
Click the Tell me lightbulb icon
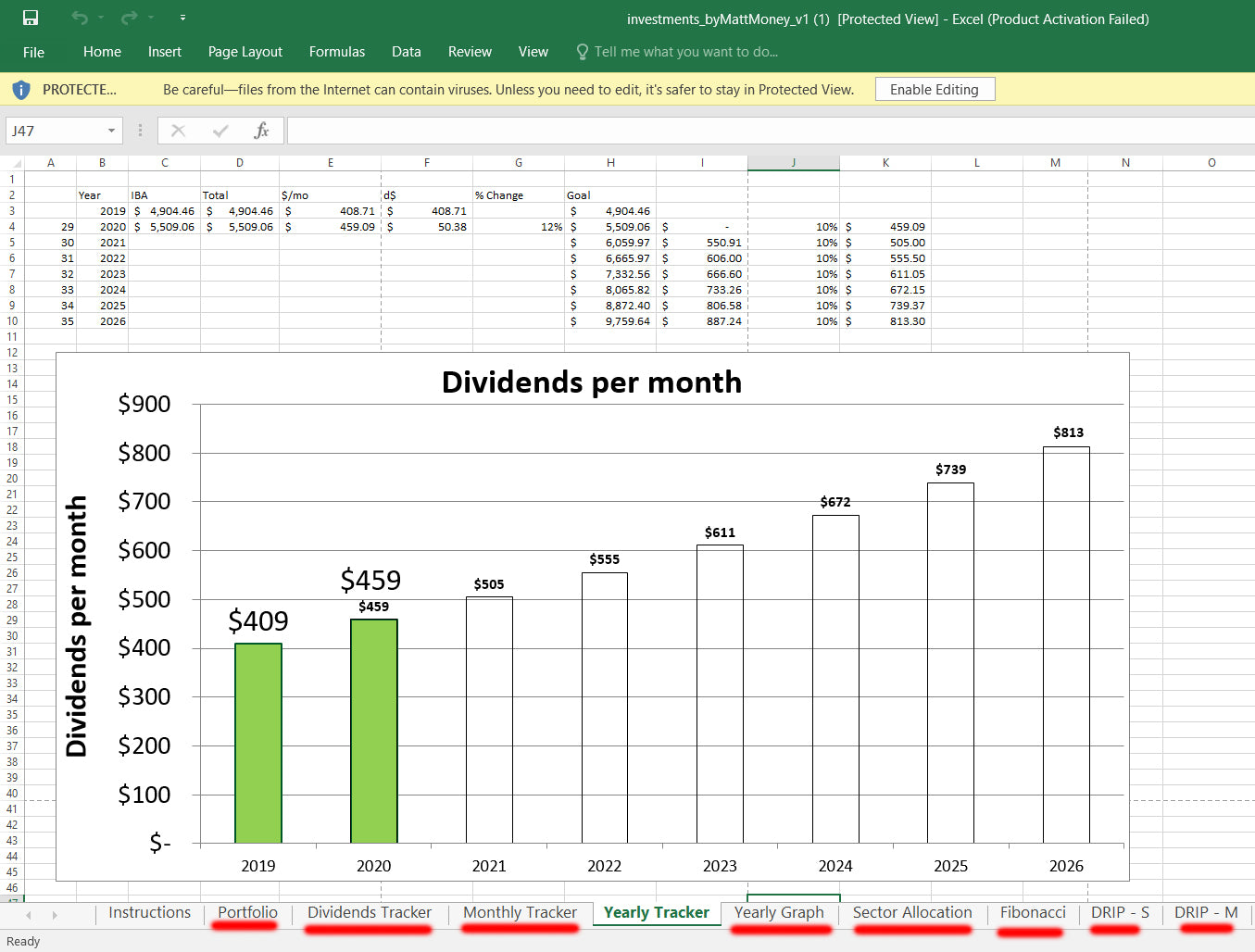[x=582, y=52]
